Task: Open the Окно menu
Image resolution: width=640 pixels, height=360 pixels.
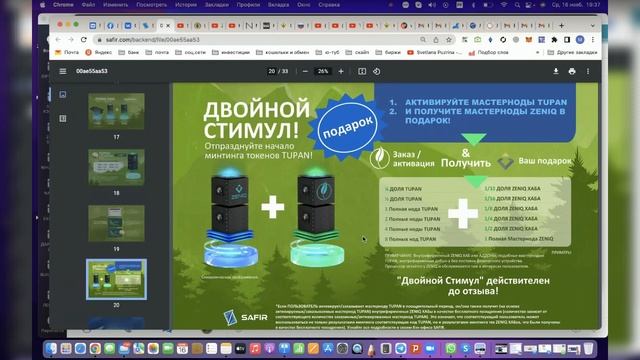Action: pos(303,5)
